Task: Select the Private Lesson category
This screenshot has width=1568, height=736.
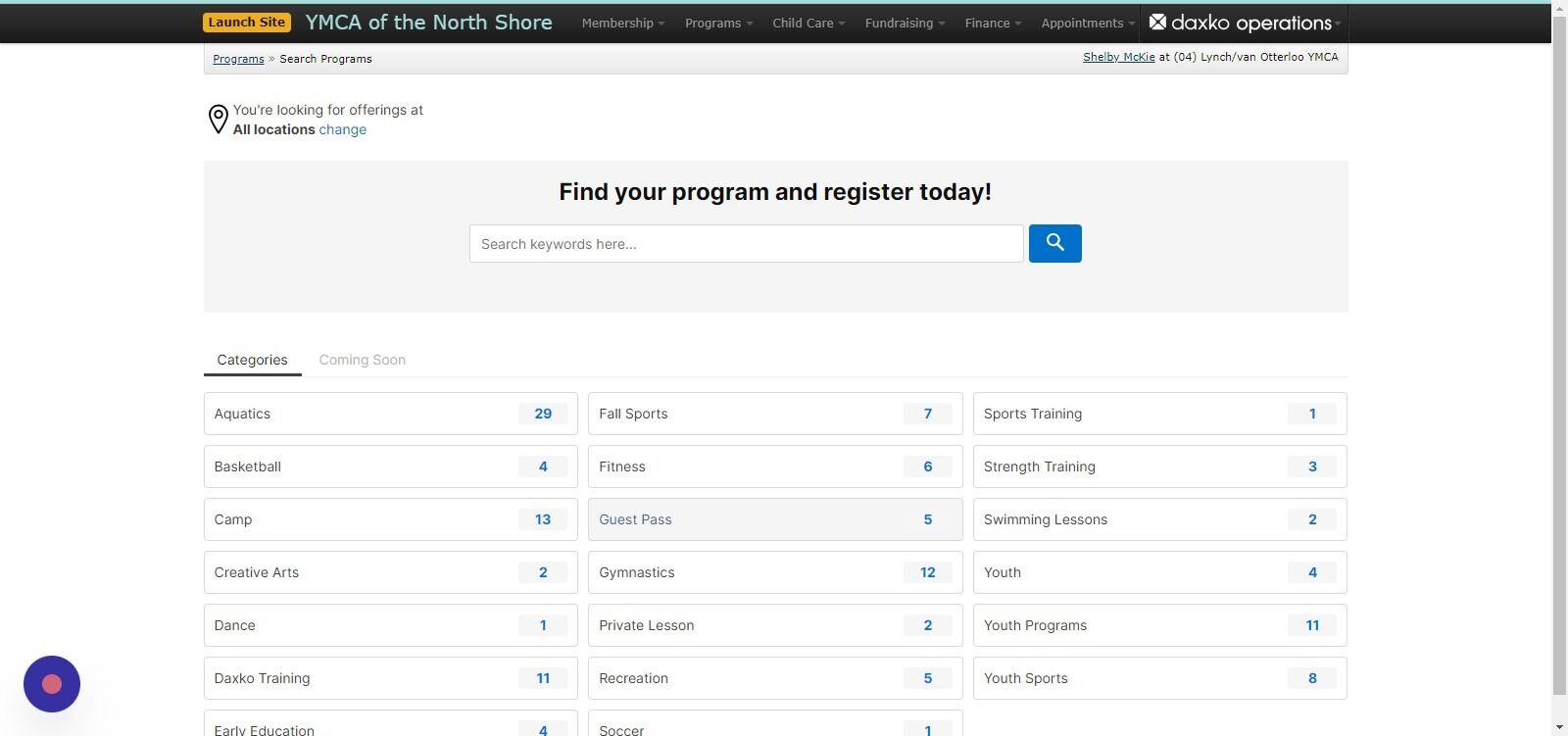Action: (x=775, y=625)
